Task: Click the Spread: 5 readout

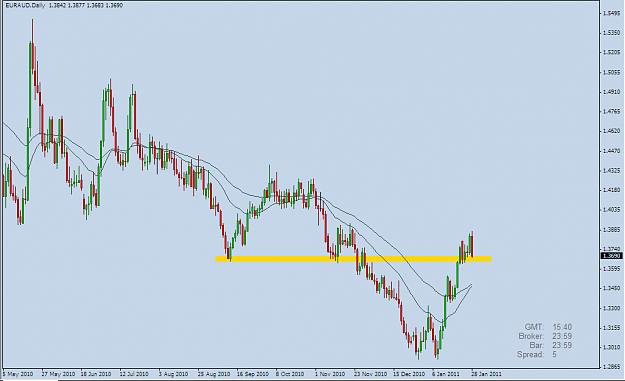Action: [537, 355]
